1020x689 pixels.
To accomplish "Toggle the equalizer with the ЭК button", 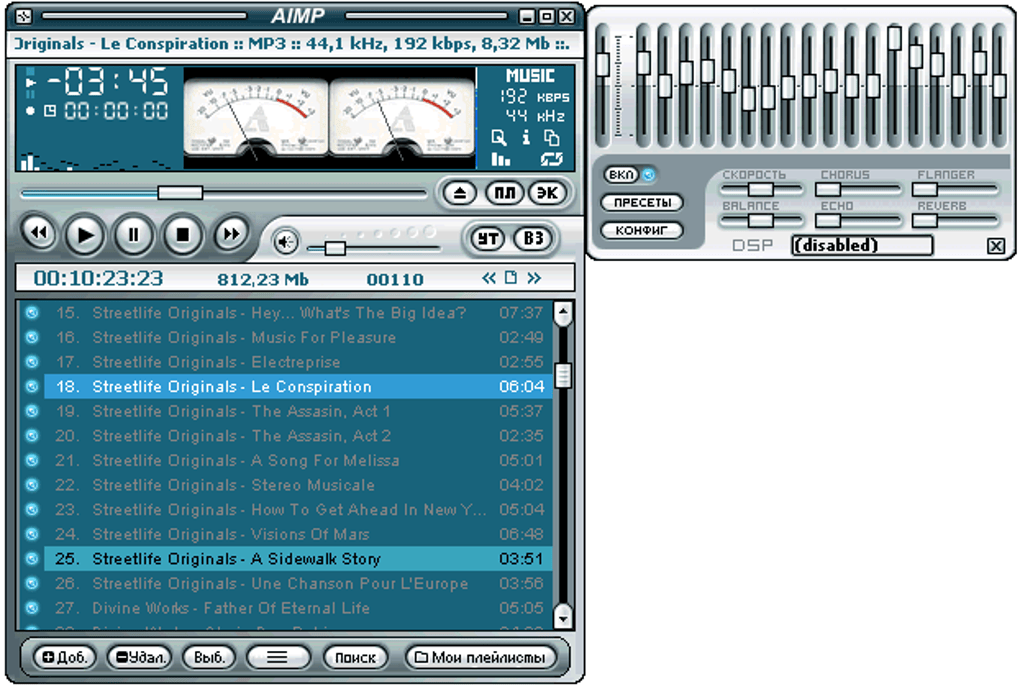I will coord(547,193).
